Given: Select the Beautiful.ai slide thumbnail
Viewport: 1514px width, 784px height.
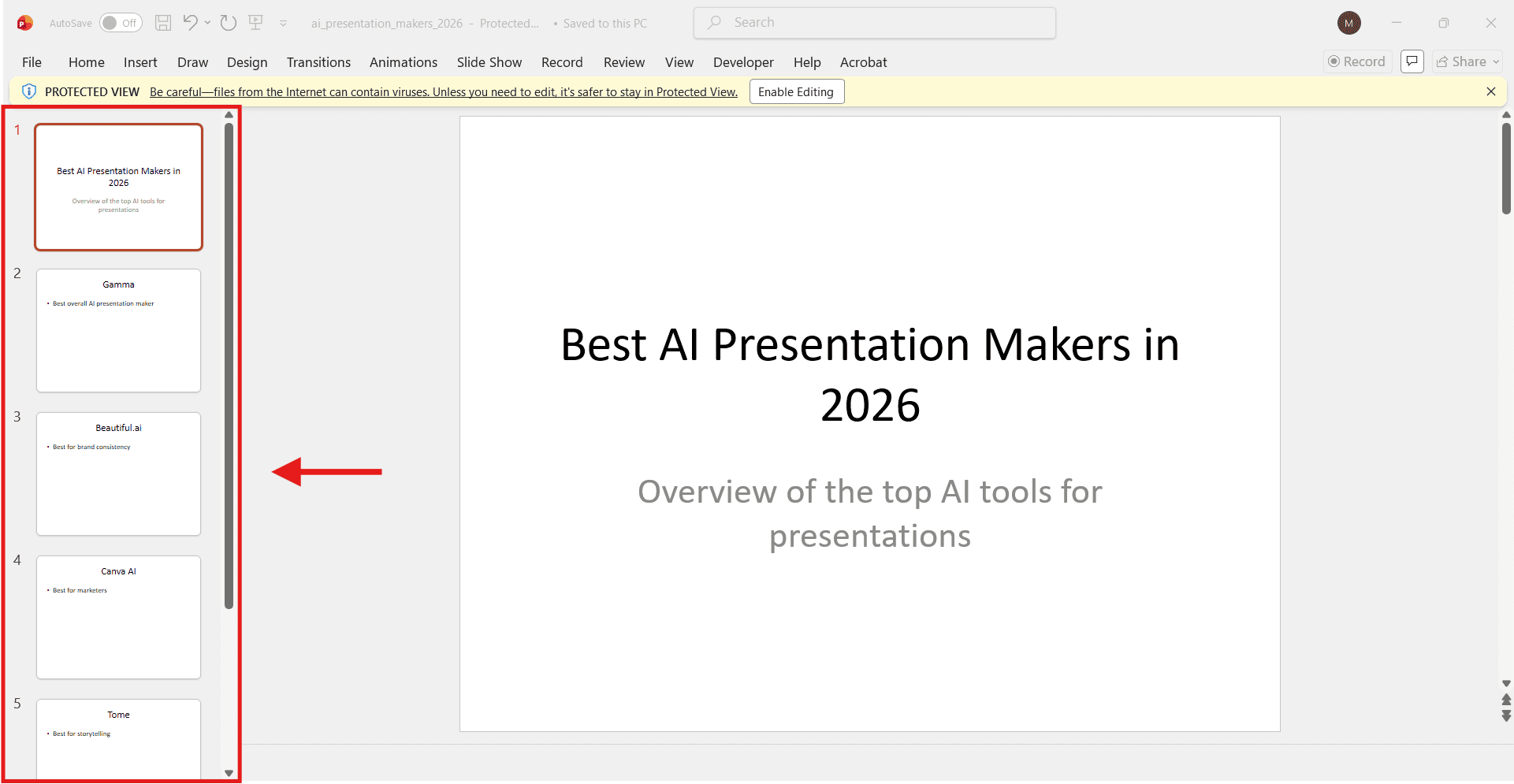Looking at the screenshot, I should (119, 474).
